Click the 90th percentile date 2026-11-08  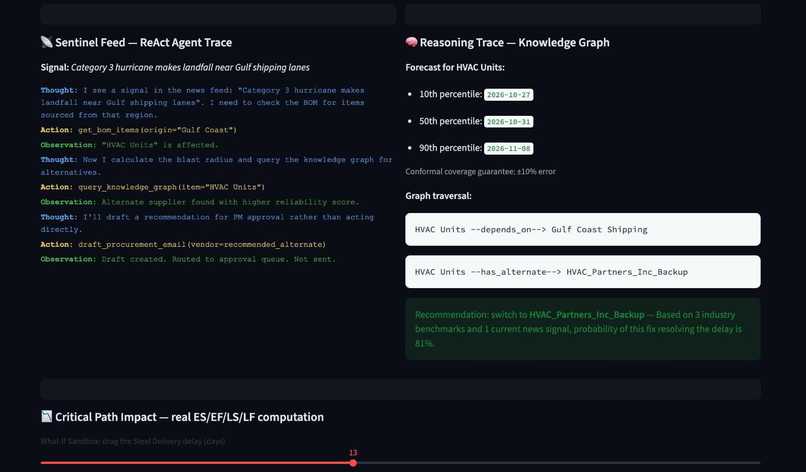[x=508, y=148]
